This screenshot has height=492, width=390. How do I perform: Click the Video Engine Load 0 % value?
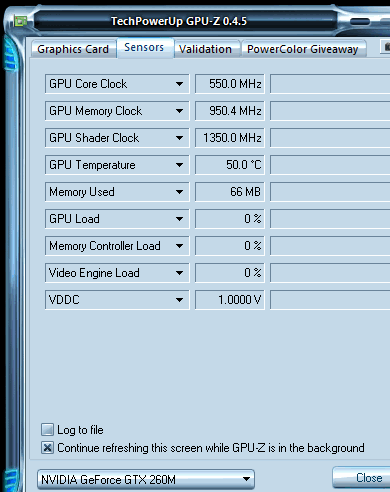(230, 273)
